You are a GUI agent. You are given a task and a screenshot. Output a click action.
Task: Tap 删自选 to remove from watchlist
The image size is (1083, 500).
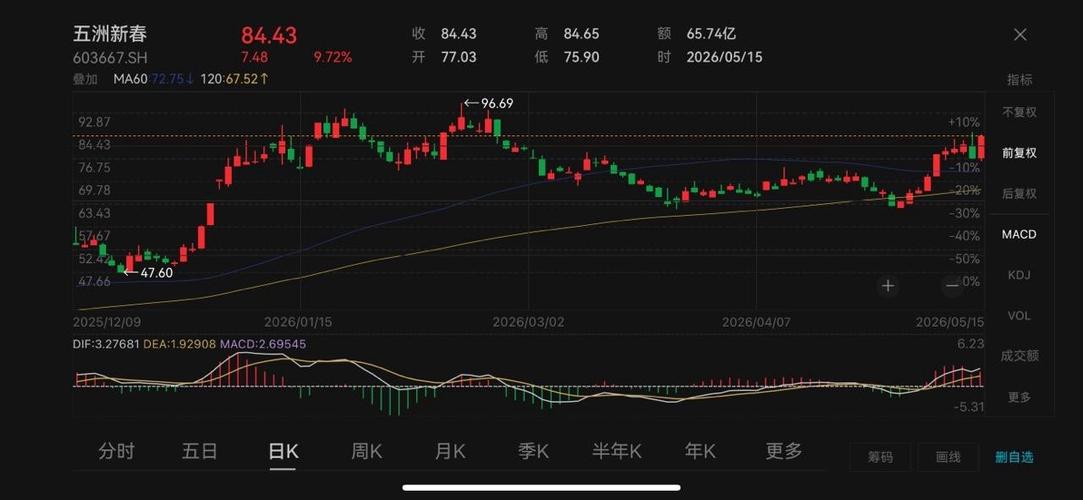[1015, 457]
